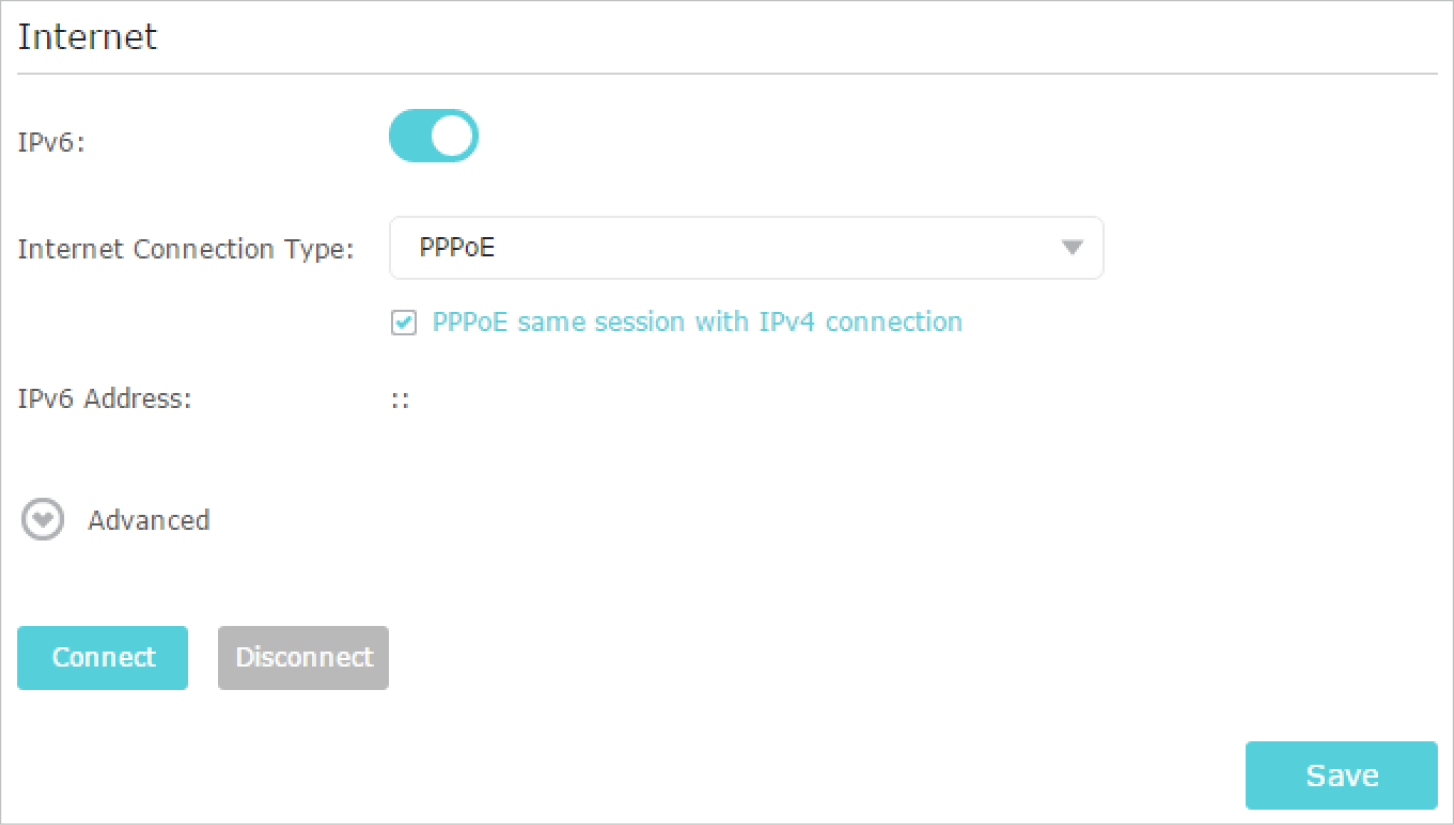
Task: Toggle the IPv6 switch off
Action: tap(433, 136)
